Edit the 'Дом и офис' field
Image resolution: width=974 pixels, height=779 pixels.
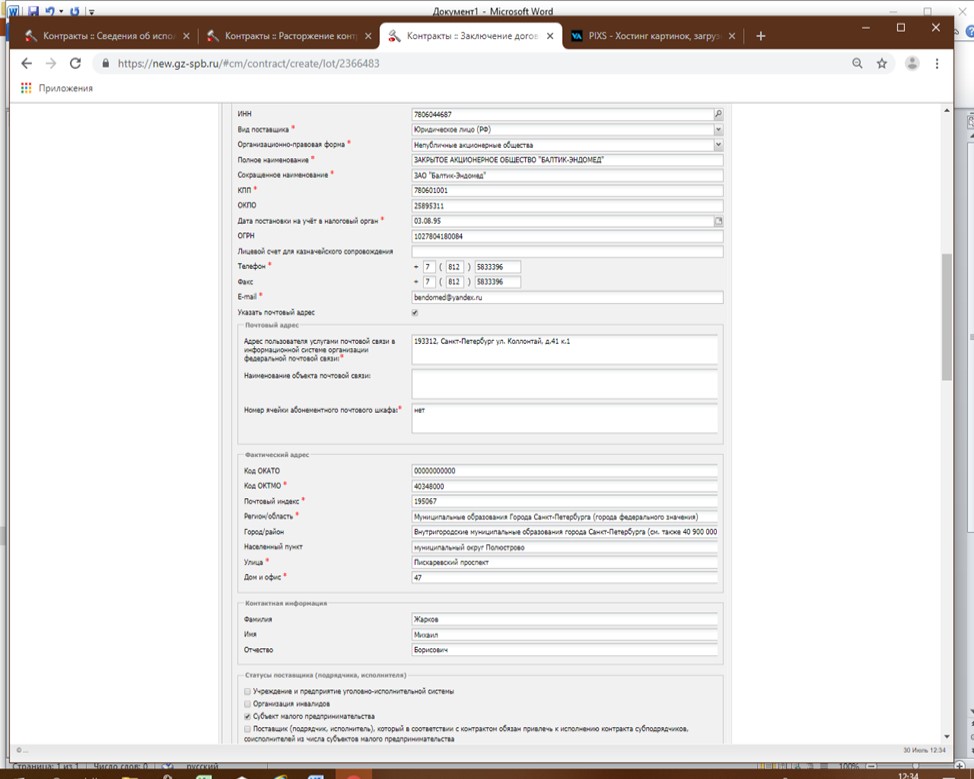pos(565,578)
